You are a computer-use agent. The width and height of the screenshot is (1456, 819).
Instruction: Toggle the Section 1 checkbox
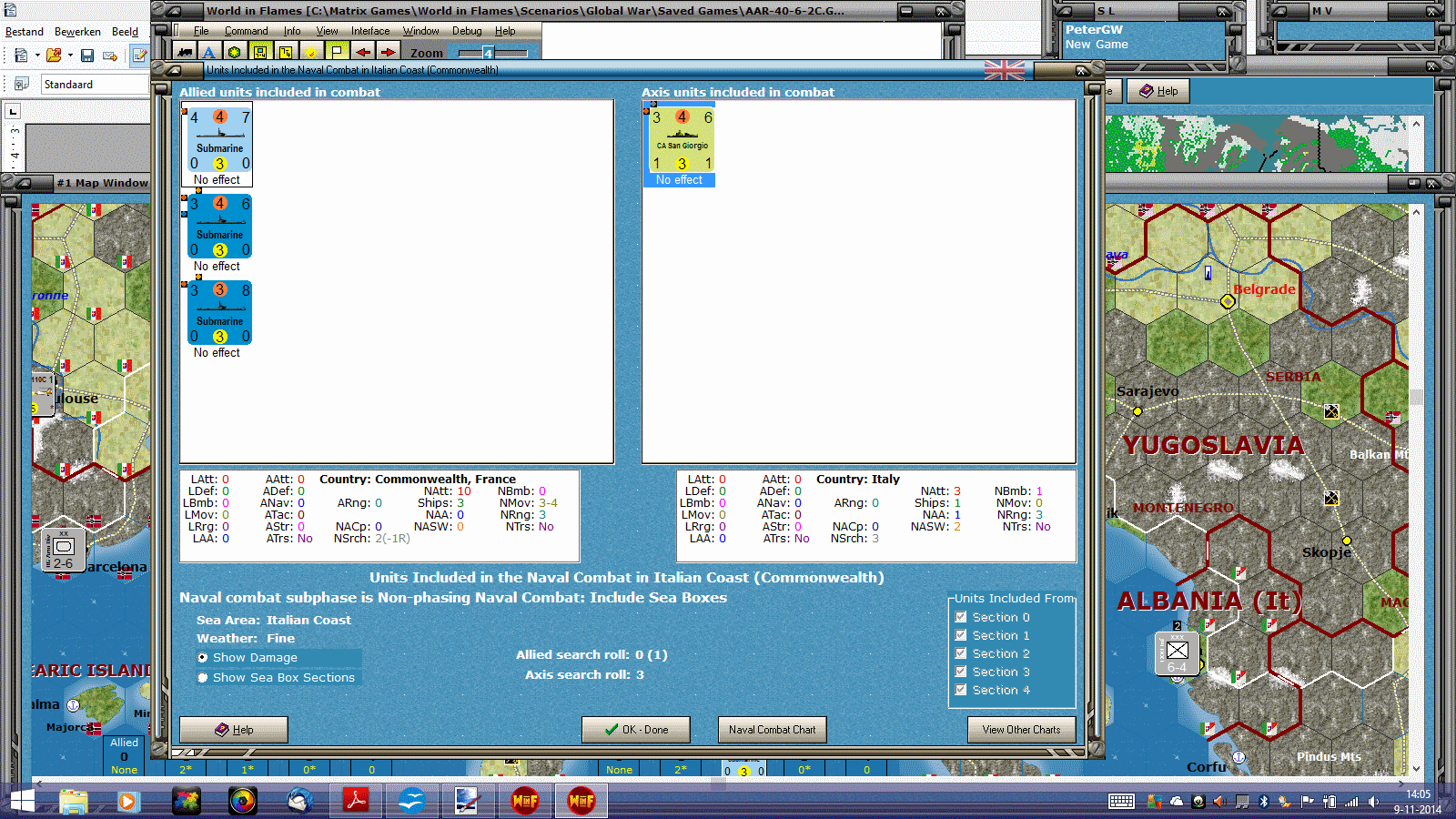[961, 635]
